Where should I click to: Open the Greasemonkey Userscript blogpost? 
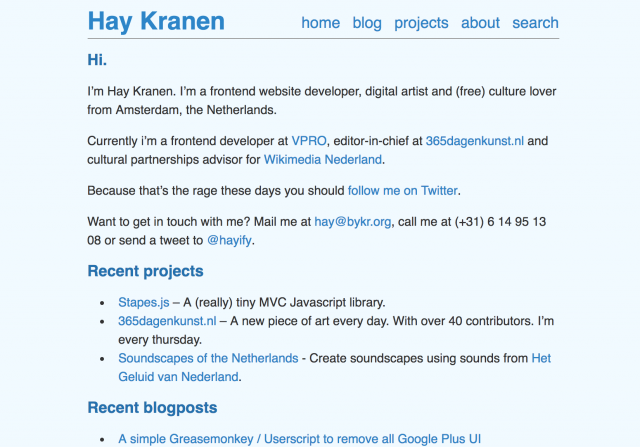pos(299,439)
